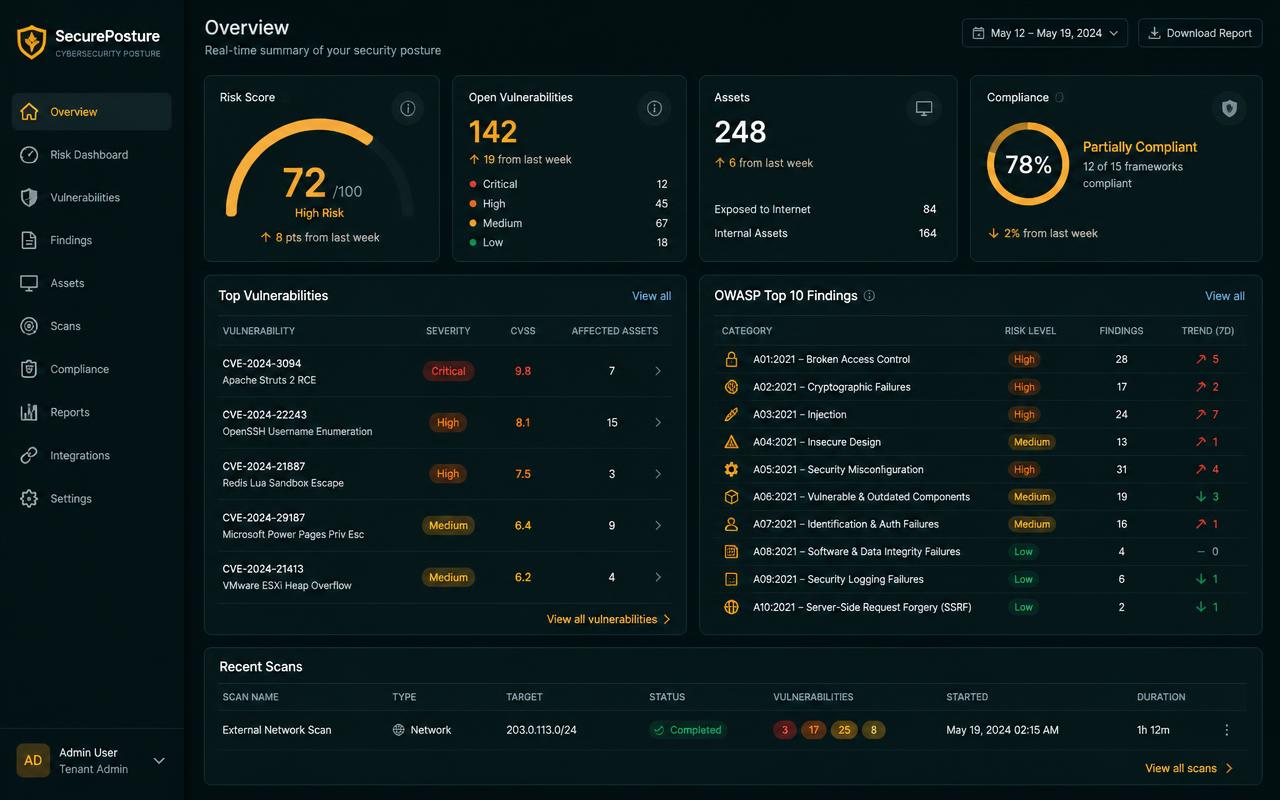Click the syringe icon for Injection
This screenshot has height=800, width=1280.
731,414
